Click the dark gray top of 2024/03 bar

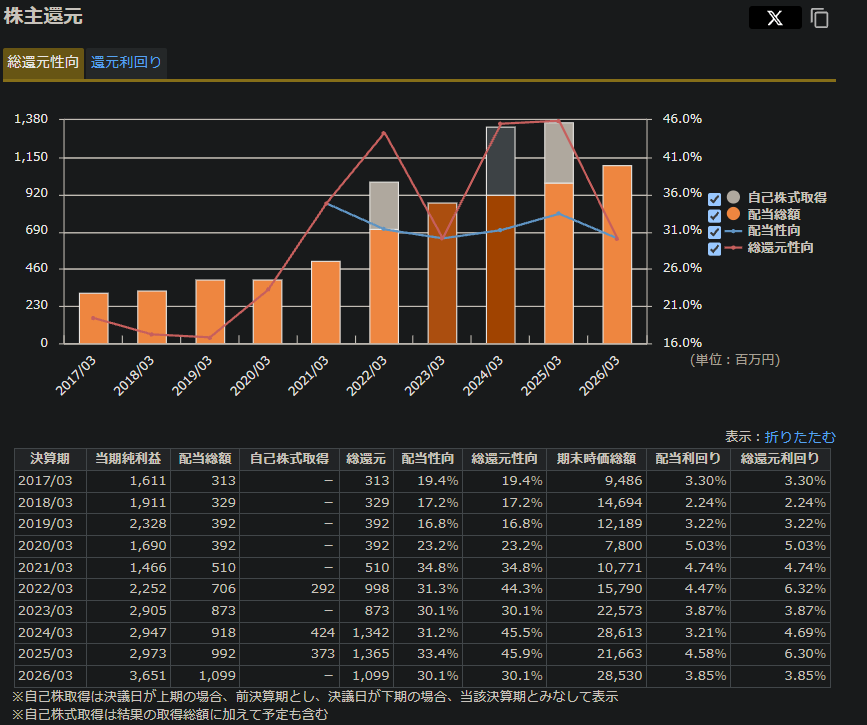tap(500, 161)
